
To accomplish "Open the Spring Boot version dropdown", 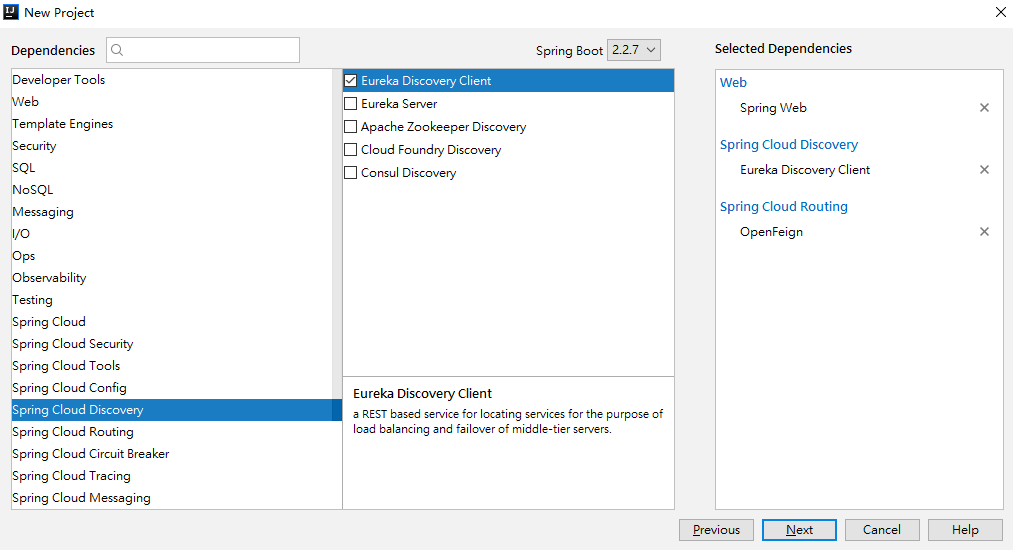I will click(x=634, y=50).
